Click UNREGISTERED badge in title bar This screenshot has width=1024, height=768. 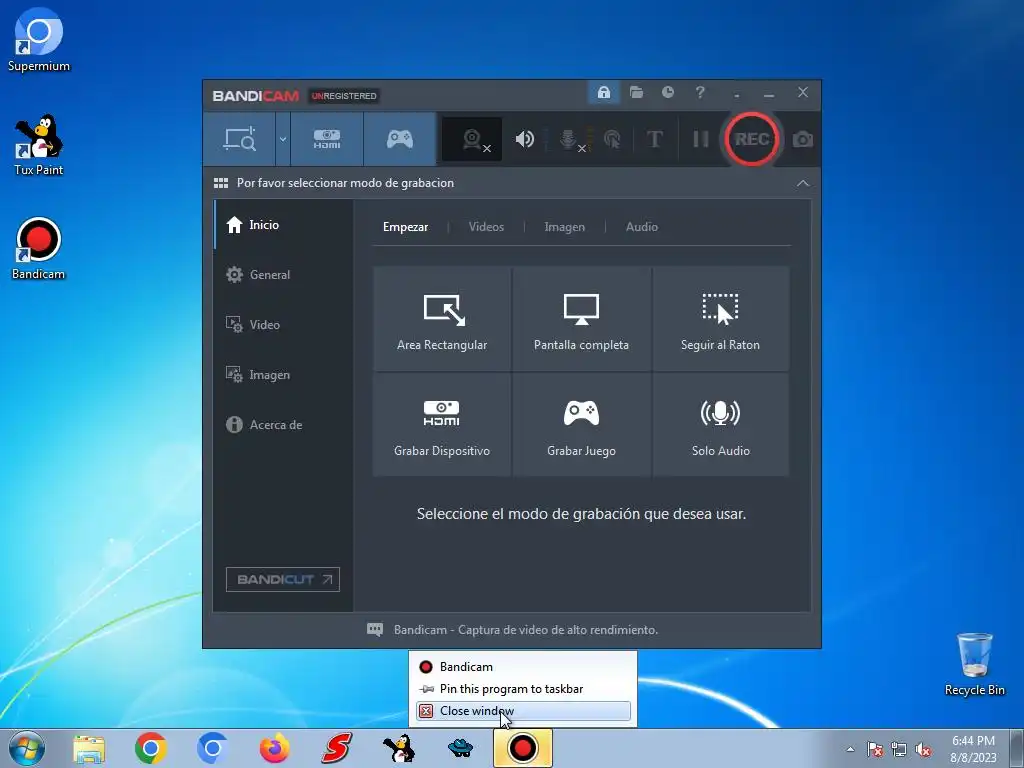click(344, 96)
